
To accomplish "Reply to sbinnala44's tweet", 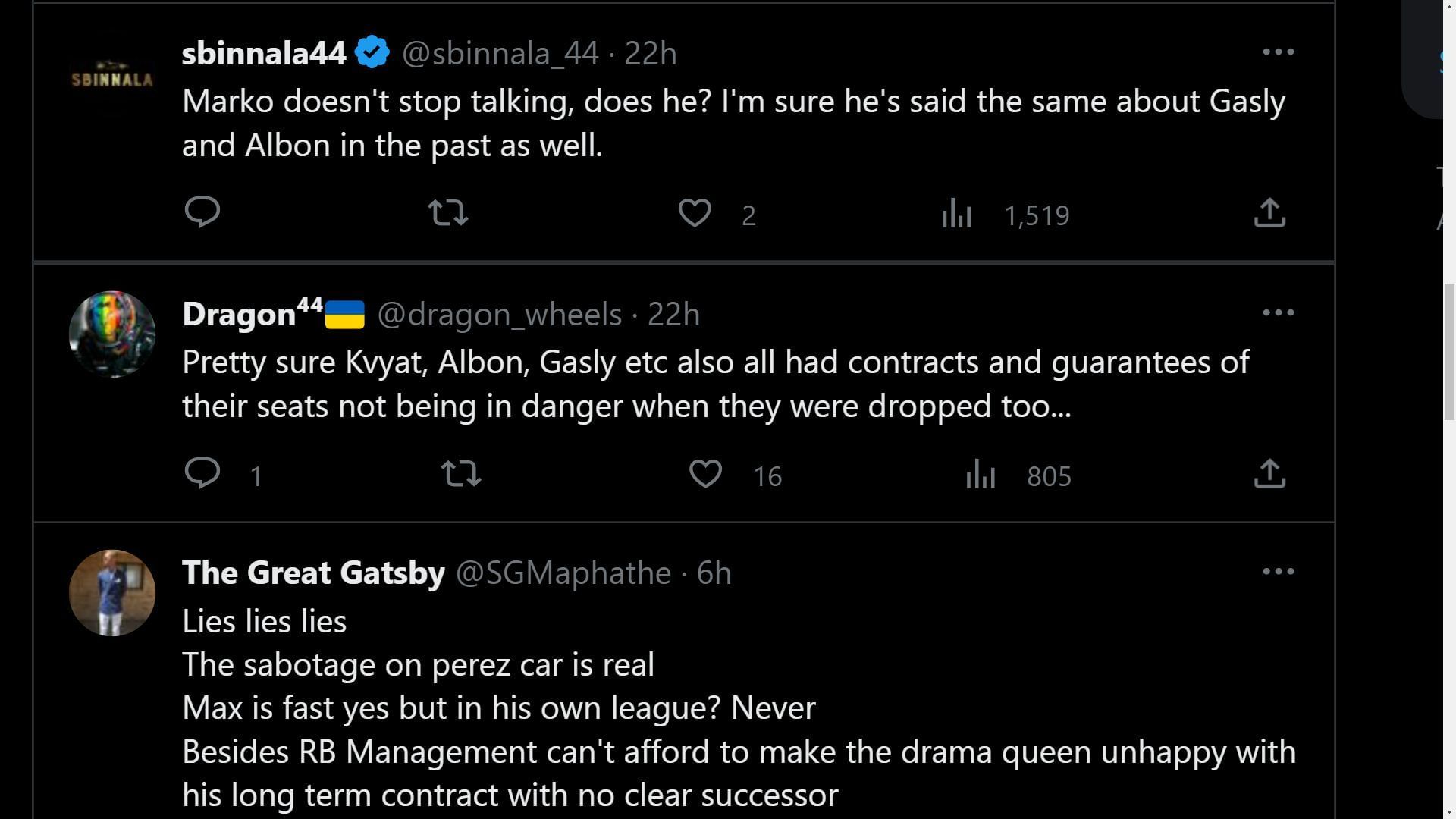I will pos(202,212).
